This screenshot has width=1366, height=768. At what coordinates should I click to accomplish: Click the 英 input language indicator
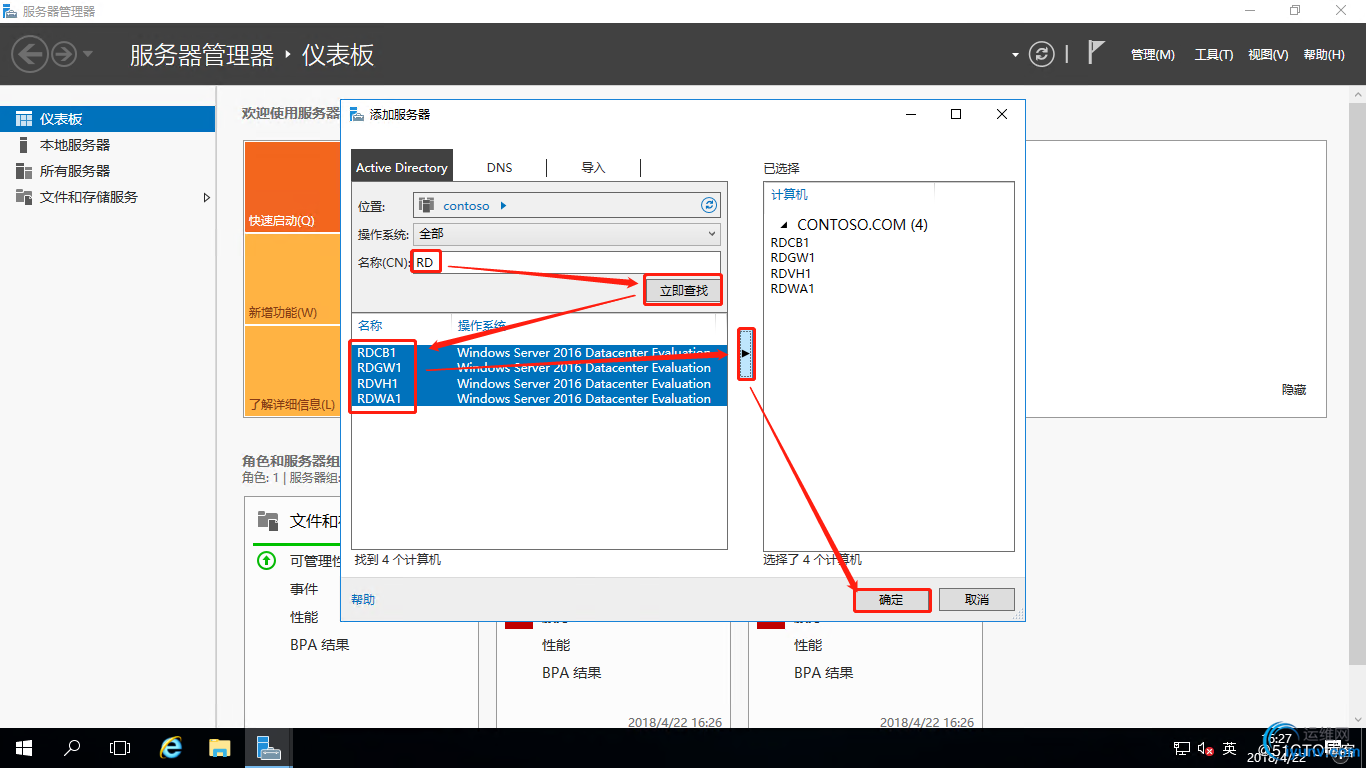point(1230,748)
